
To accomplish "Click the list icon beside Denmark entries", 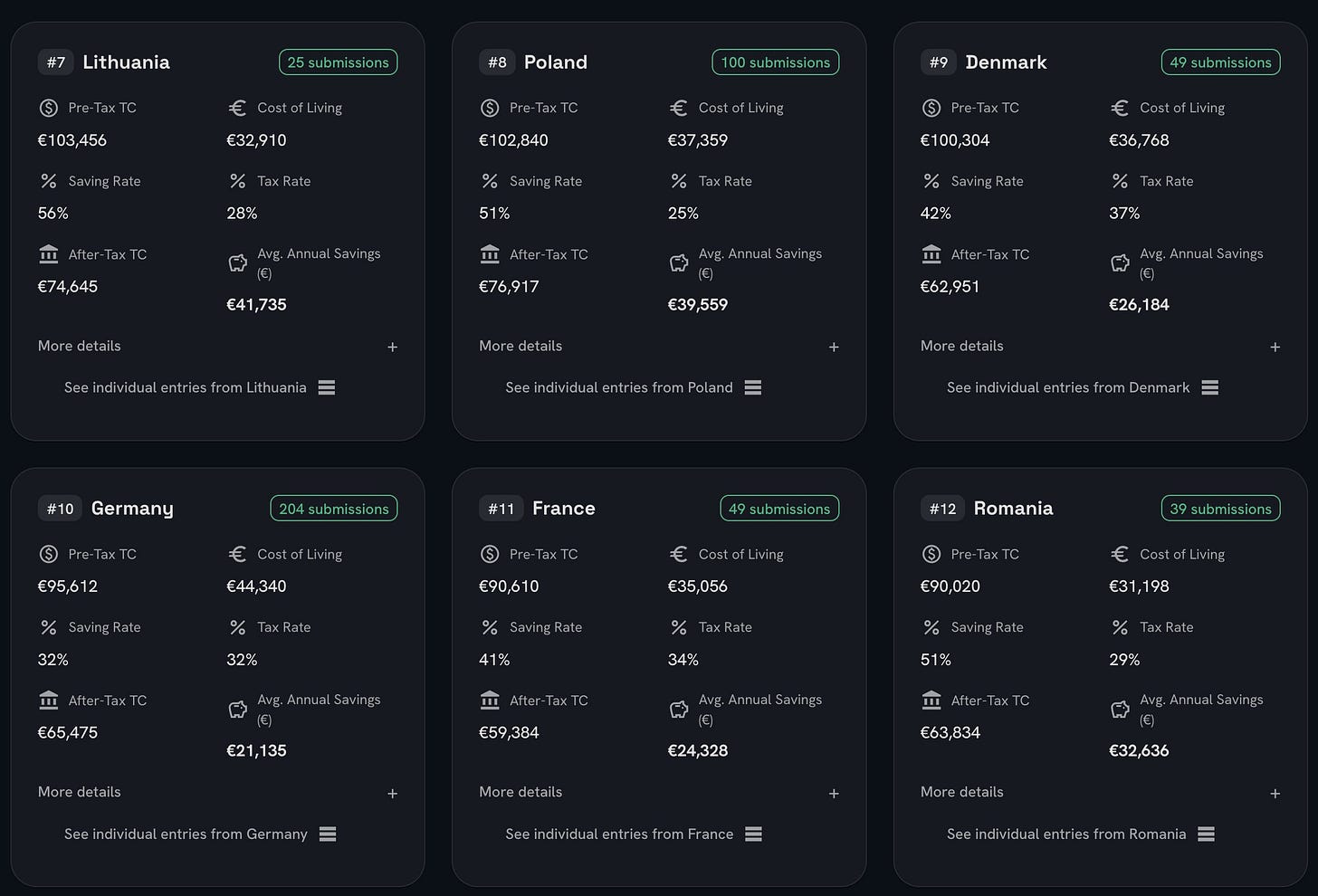I will (1210, 387).
